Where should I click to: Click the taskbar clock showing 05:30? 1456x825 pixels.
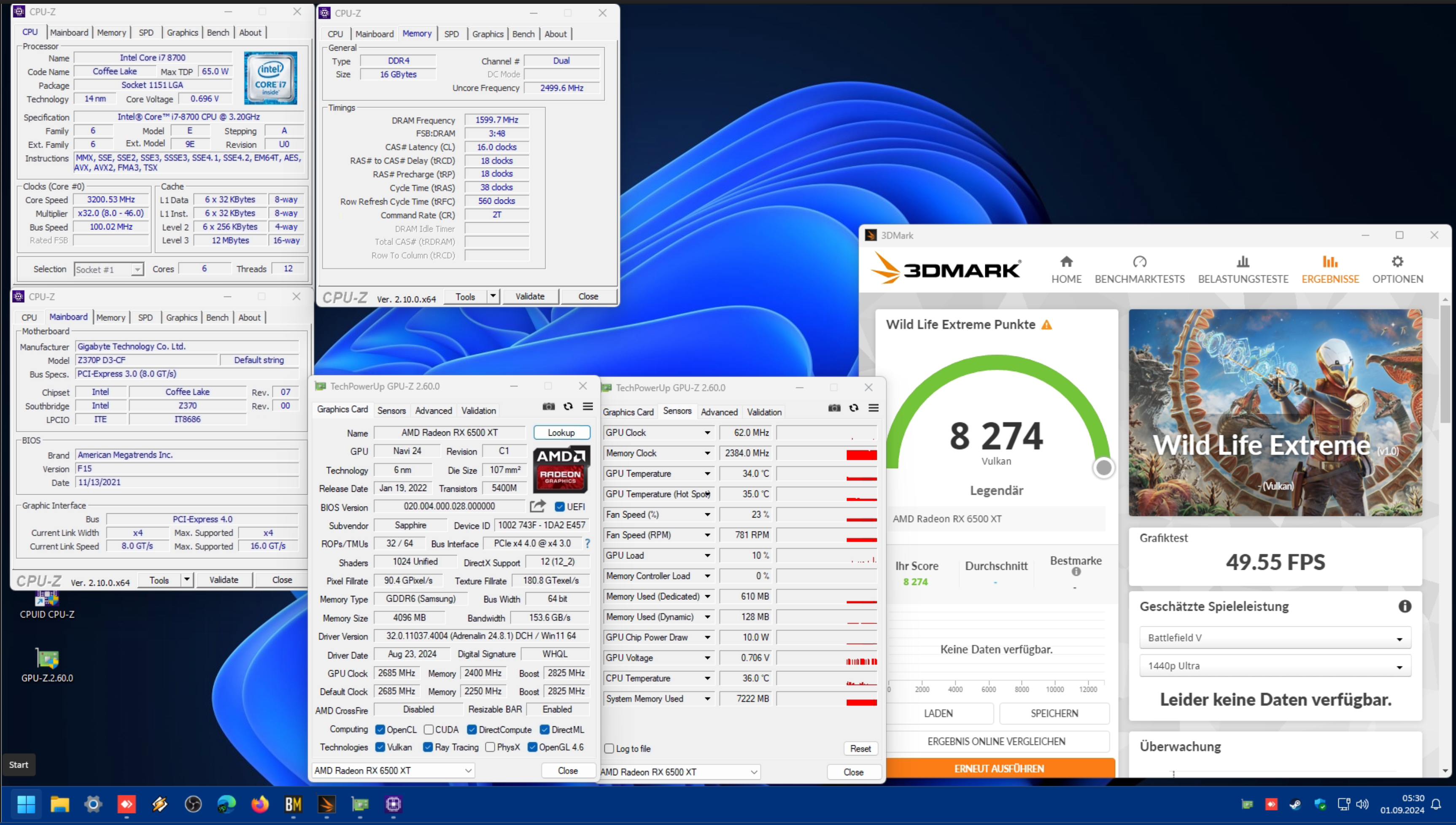(1403, 804)
